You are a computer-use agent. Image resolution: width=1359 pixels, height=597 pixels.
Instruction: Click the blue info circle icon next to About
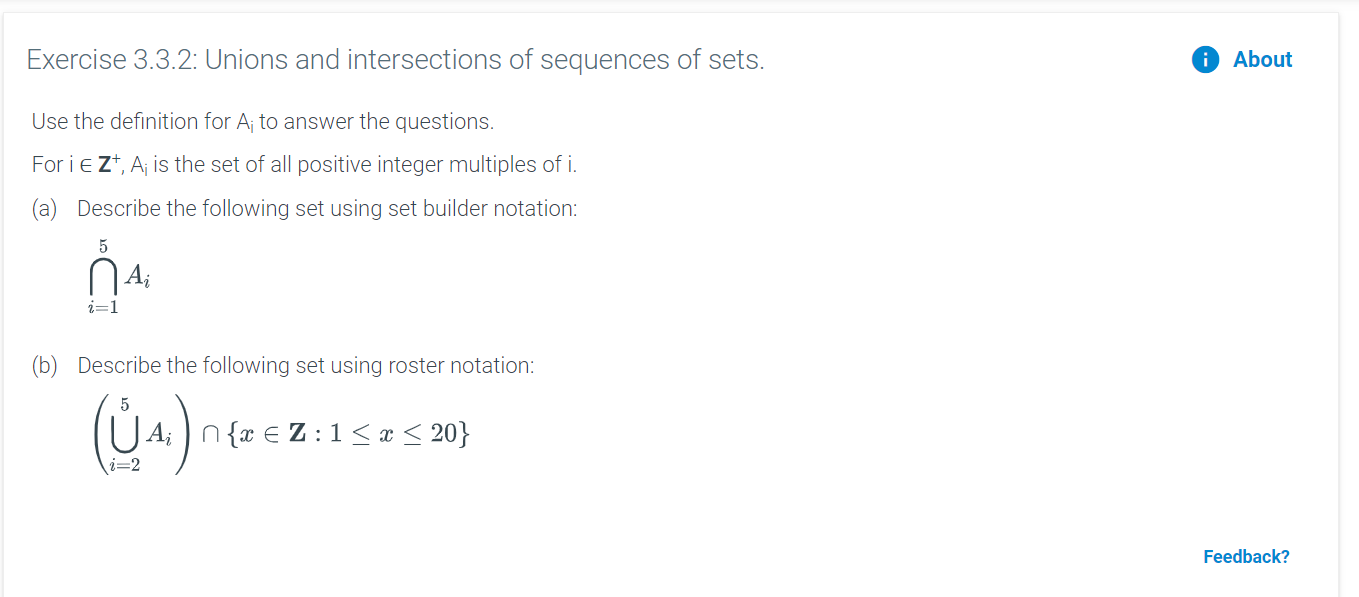coord(1205,60)
